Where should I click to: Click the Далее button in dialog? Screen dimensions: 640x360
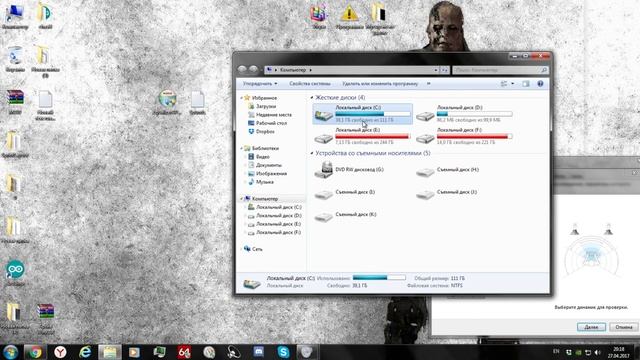pyautogui.click(x=591, y=327)
